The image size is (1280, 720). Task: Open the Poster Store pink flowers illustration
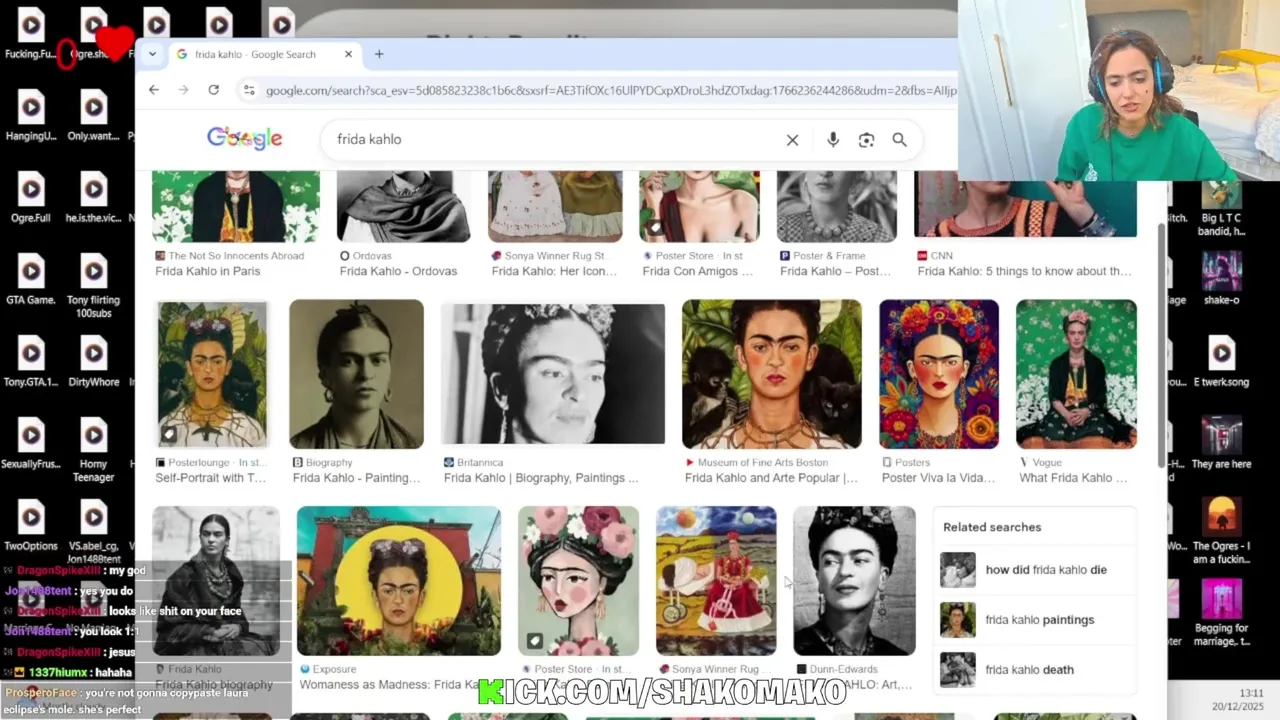[578, 581]
